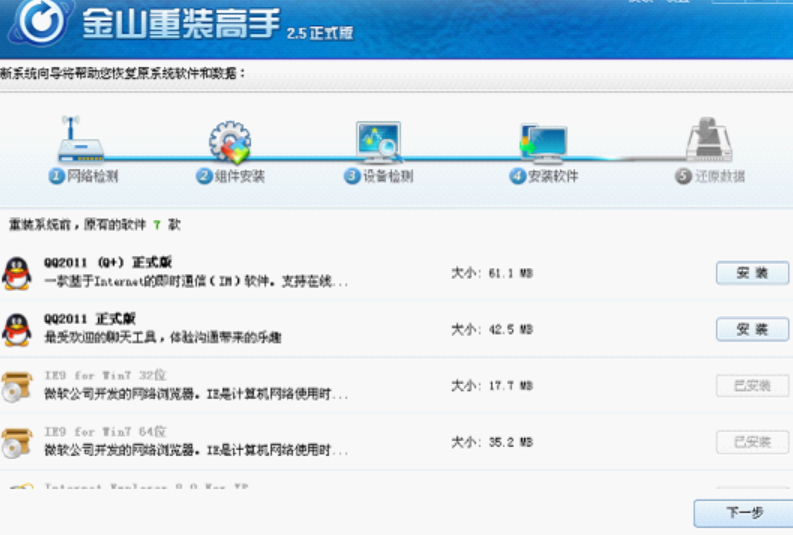Image resolution: width=793 pixels, height=535 pixels.
Task: Click the 2.5正式版 version label
Action: [320, 33]
